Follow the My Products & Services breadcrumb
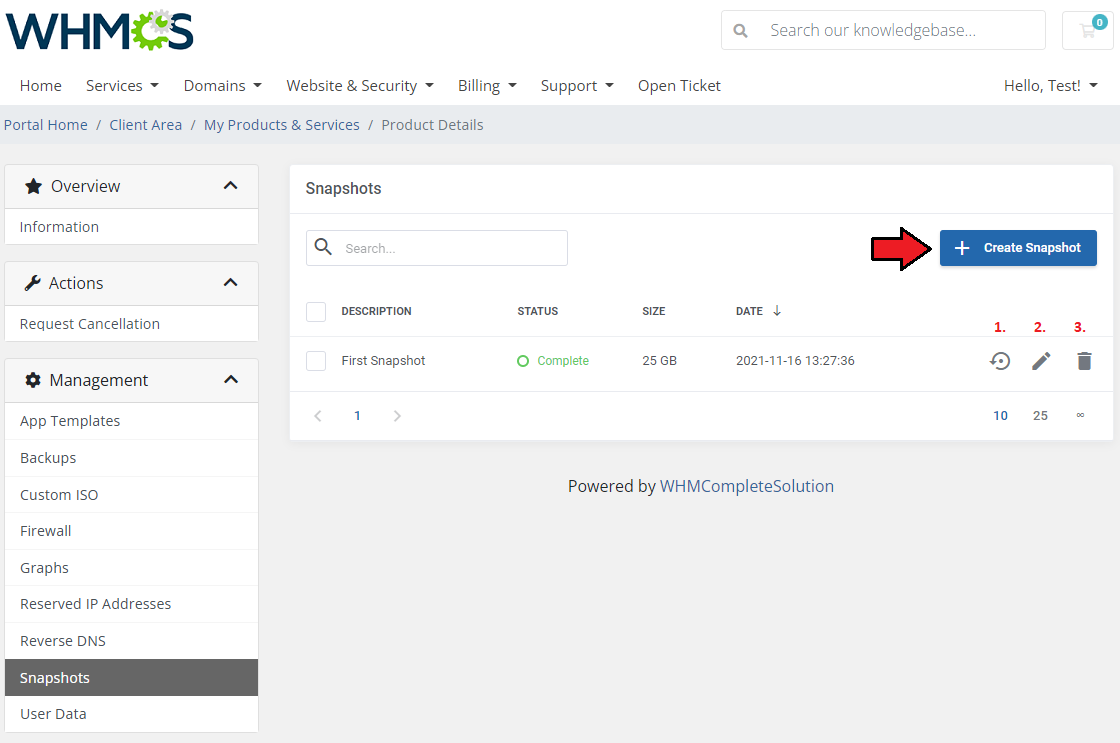1120x743 pixels. [281, 125]
